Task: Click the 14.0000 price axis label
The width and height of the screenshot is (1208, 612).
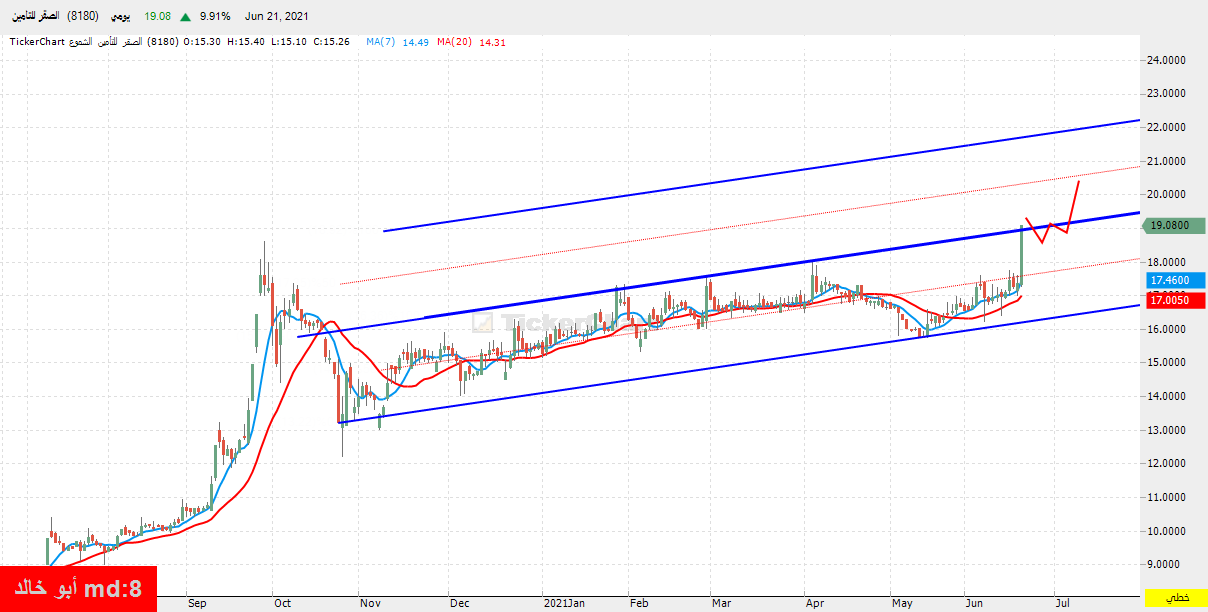Action: pyautogui.click(x=1167, y=396)
